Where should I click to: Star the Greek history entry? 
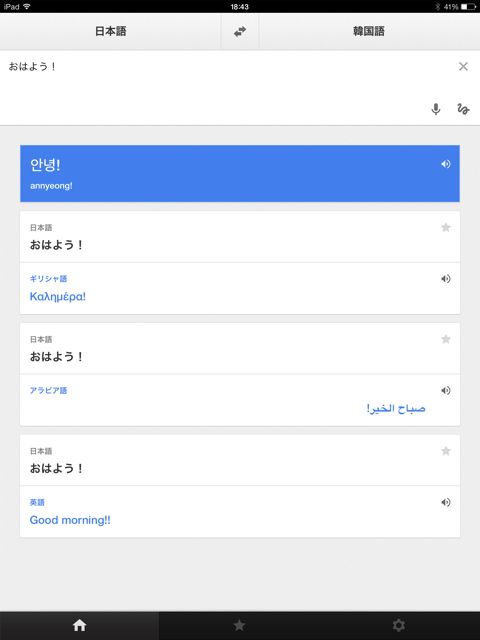446,227
